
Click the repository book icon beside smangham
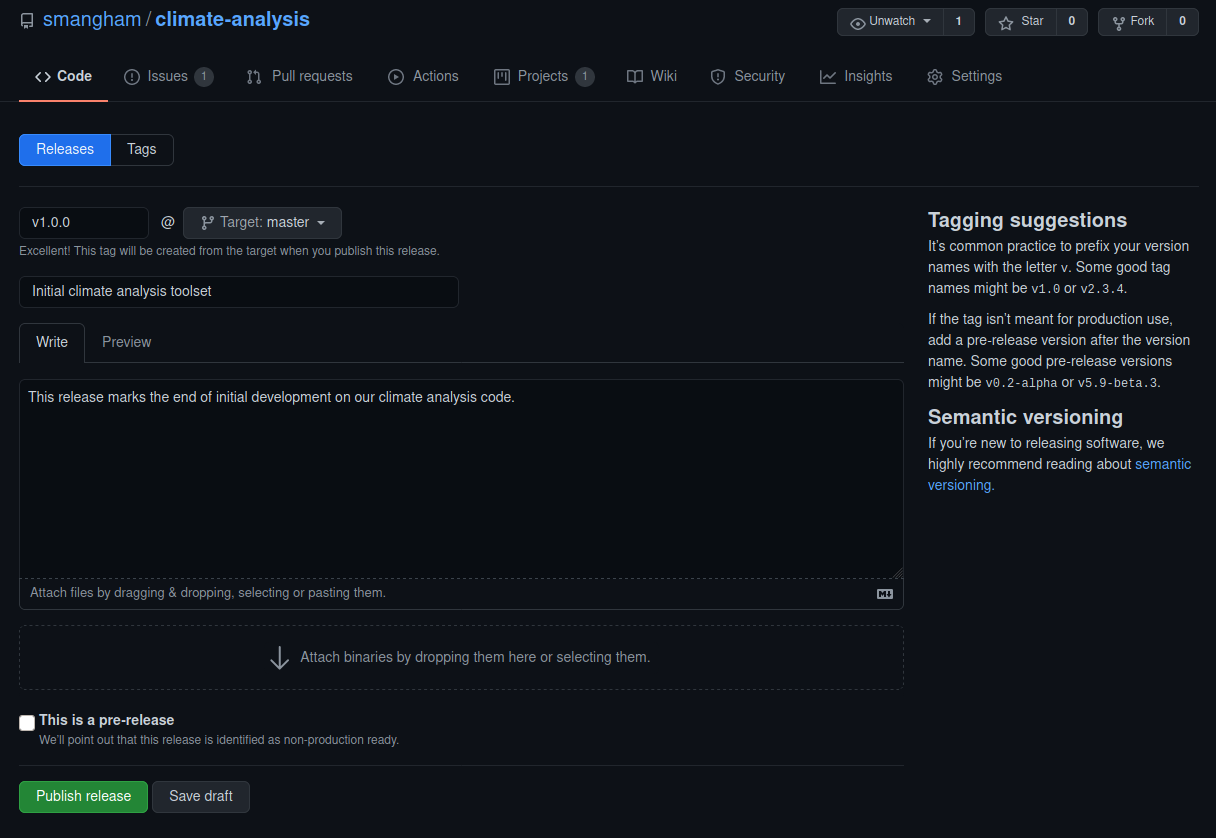(x=27, y=20)
